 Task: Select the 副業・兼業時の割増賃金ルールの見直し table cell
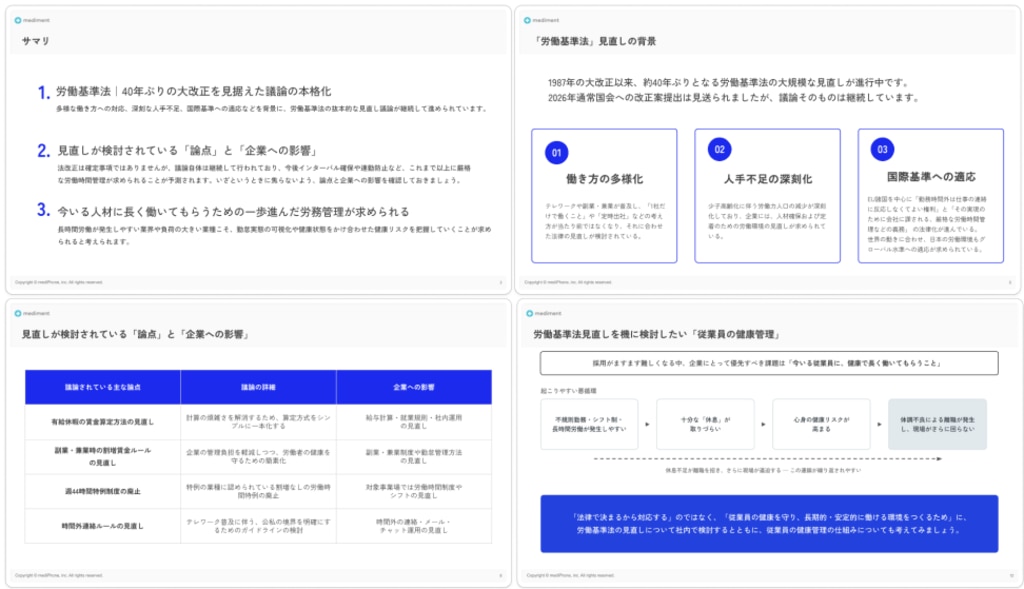[103, 456]
